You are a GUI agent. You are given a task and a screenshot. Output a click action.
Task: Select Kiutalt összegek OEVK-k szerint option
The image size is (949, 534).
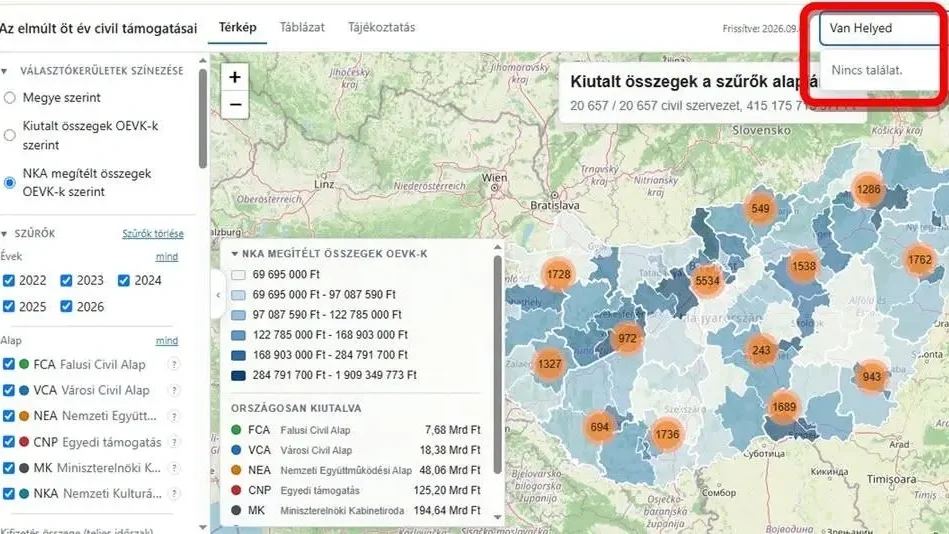coord(9,135)
